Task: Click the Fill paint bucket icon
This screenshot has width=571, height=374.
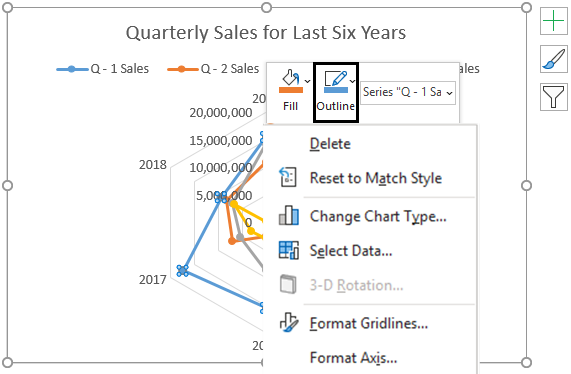Action: click(x=290, y=77)
